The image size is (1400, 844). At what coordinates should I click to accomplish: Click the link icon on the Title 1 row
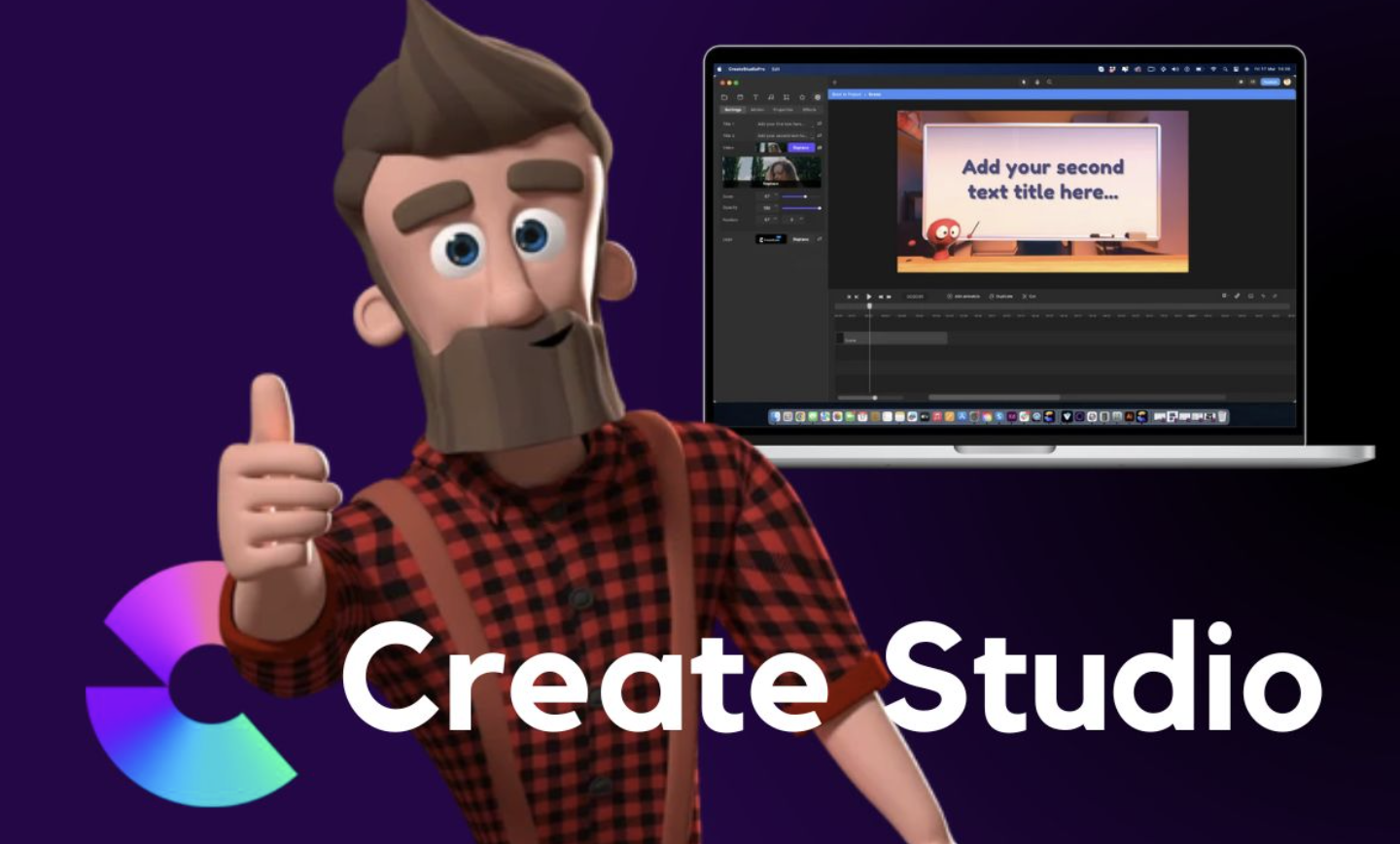click(x=820, y=123)
